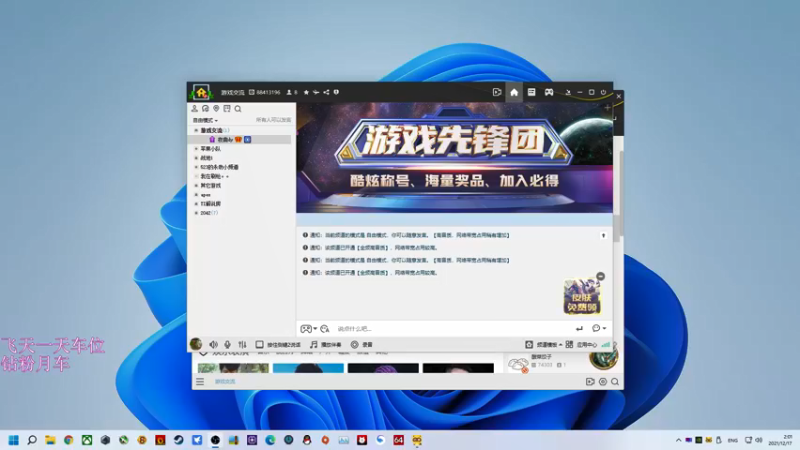Open the audio mixer sliders icon
Viewport: 800px width, 450px height.
click(242, 344)
